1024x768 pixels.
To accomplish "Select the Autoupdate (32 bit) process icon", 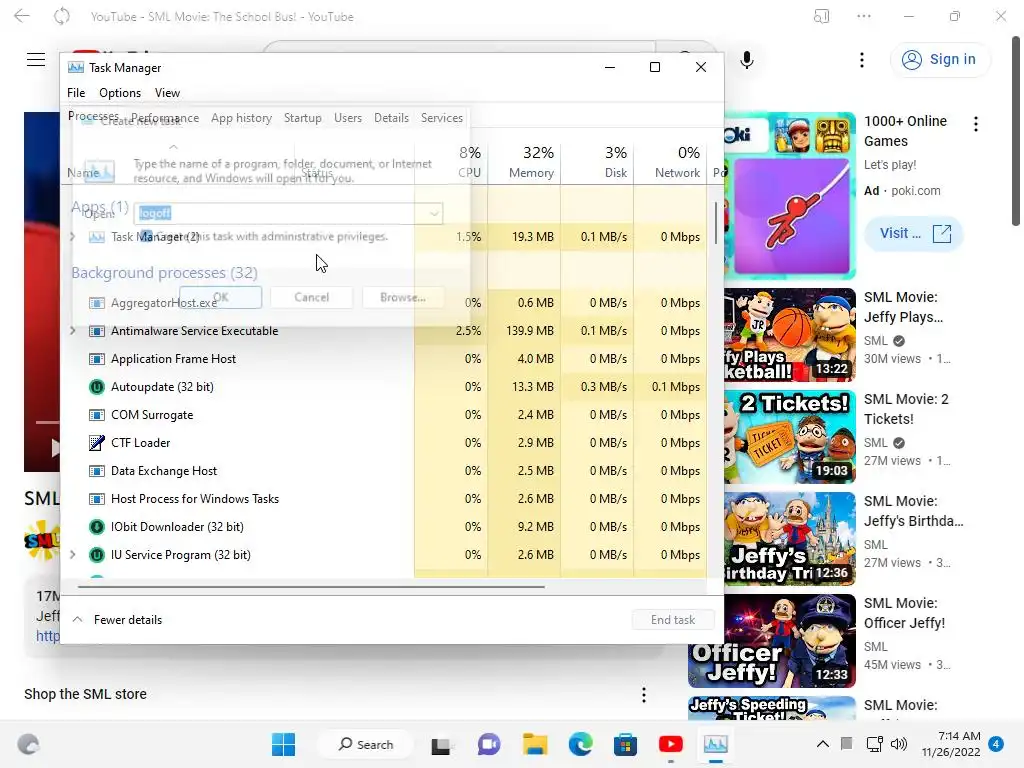I will (x=97, y=387).
